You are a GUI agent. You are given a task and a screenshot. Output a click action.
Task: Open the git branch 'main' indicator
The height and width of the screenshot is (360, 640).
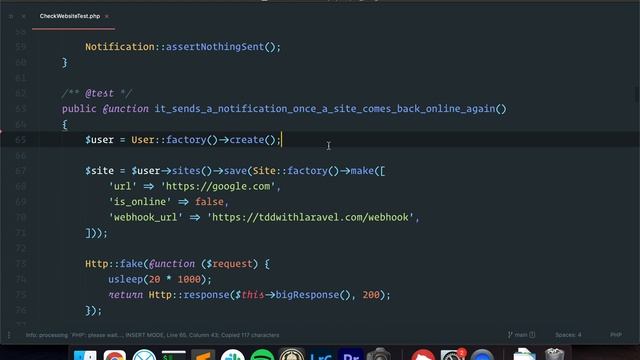coord(521,335)
